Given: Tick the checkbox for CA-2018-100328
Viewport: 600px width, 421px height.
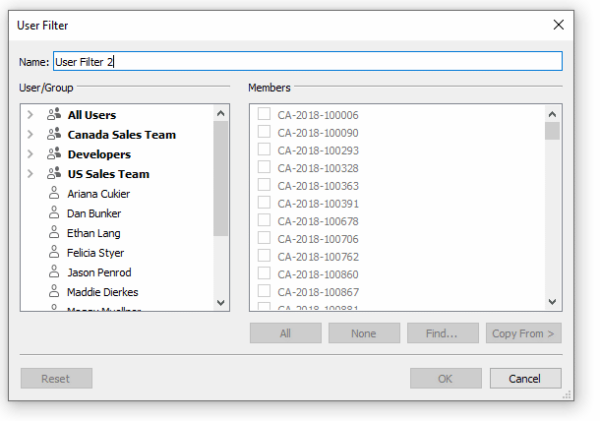Looking at the screenshot, I should coord(264,168).
